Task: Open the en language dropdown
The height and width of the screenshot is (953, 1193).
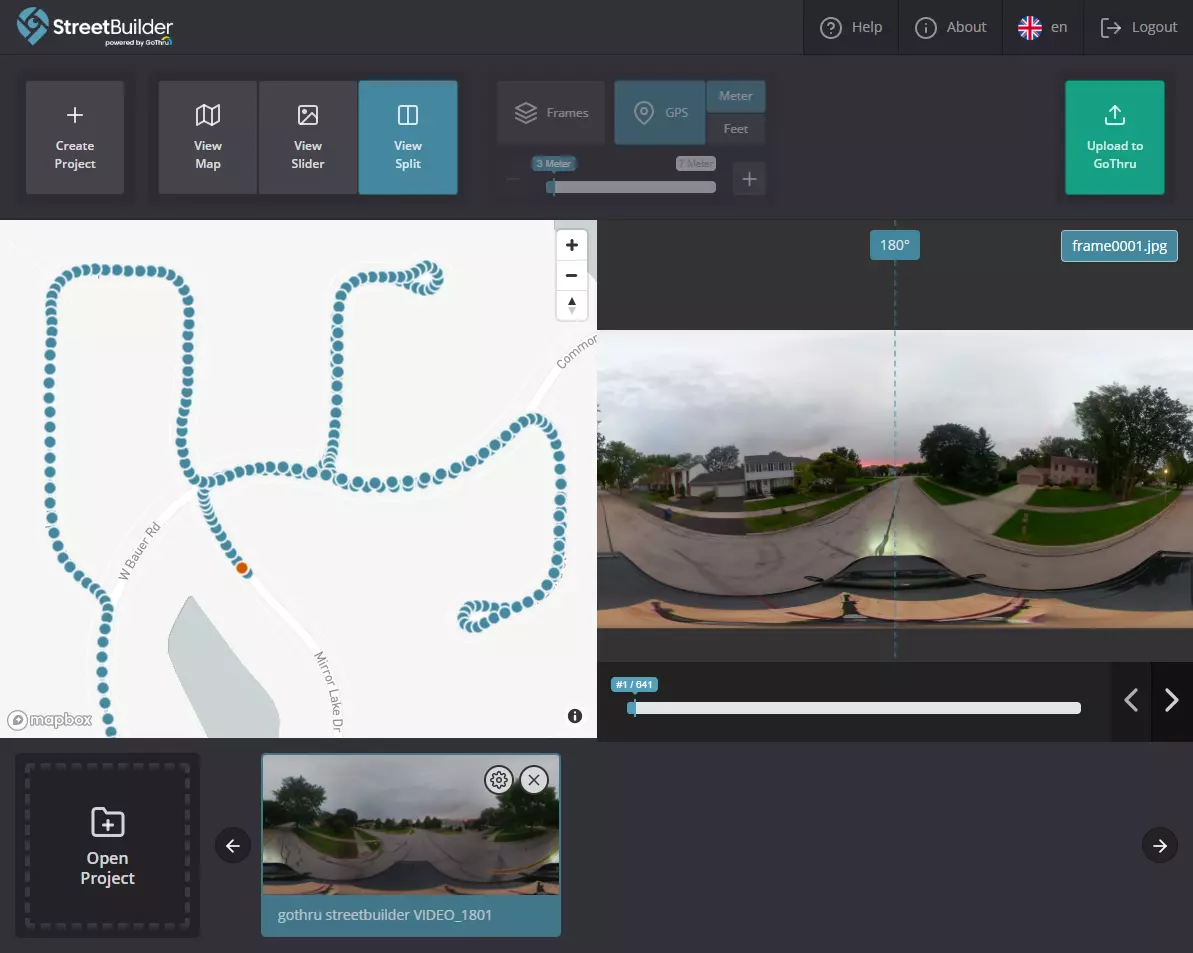Action: coord(1043,27)
